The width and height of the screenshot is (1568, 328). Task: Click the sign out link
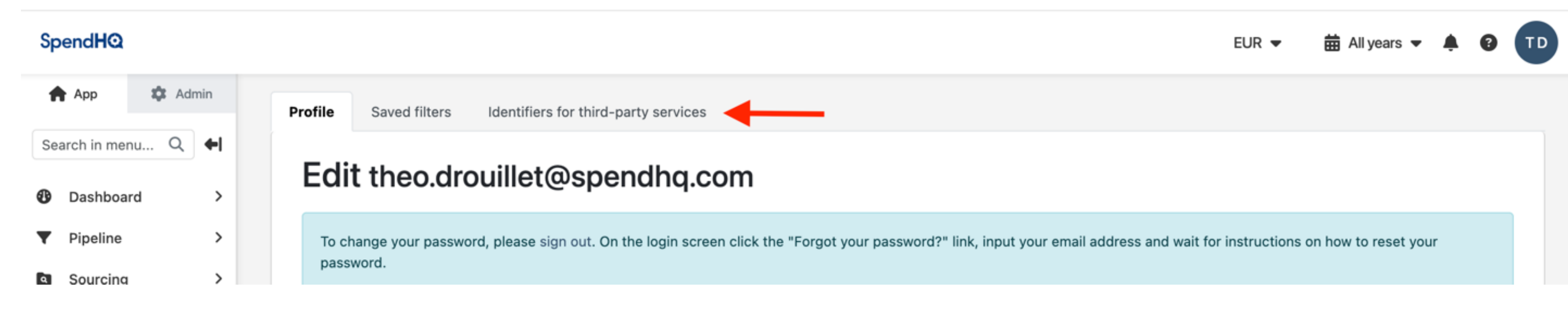point(565,242)
